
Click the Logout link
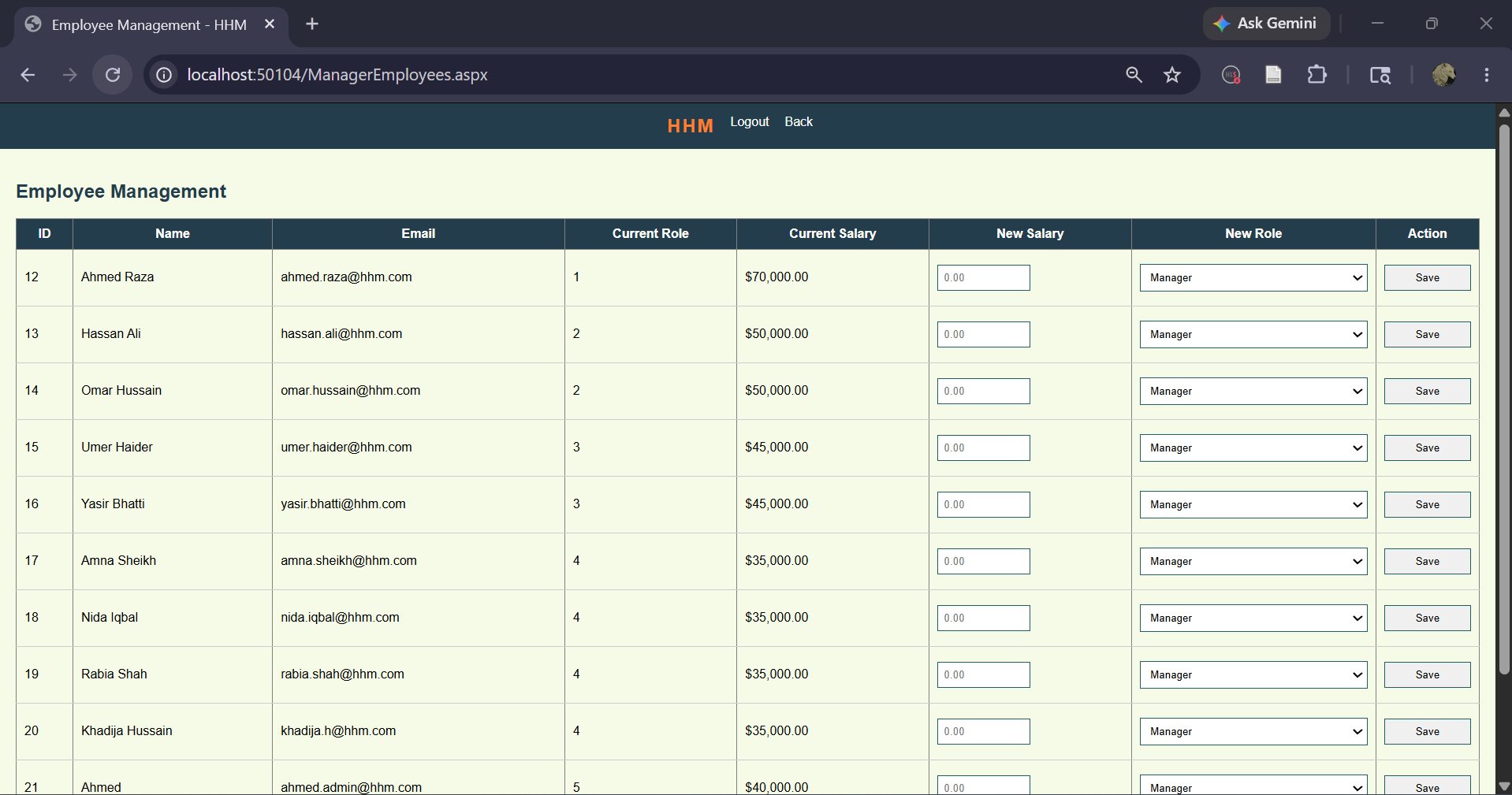click(749, 121)
